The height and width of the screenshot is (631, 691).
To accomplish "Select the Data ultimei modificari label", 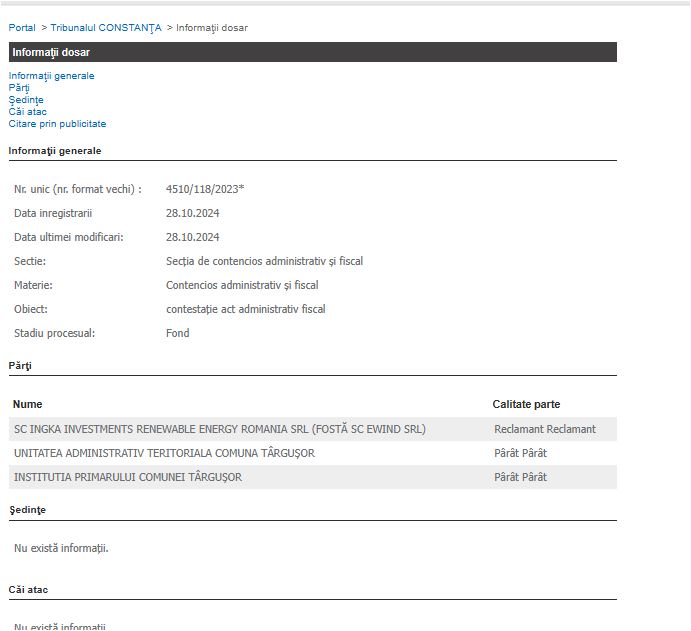I will point(69,237).
